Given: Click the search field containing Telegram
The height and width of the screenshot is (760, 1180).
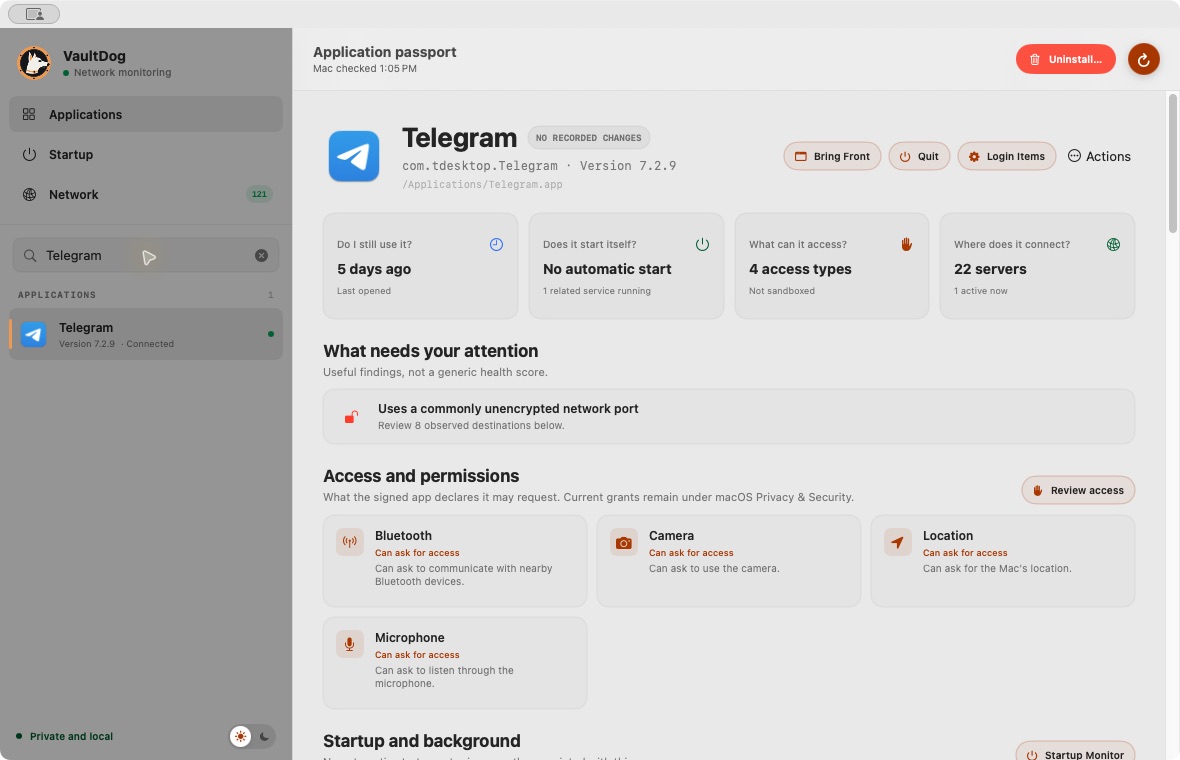Looking at the screenshot, I should 146,256.
